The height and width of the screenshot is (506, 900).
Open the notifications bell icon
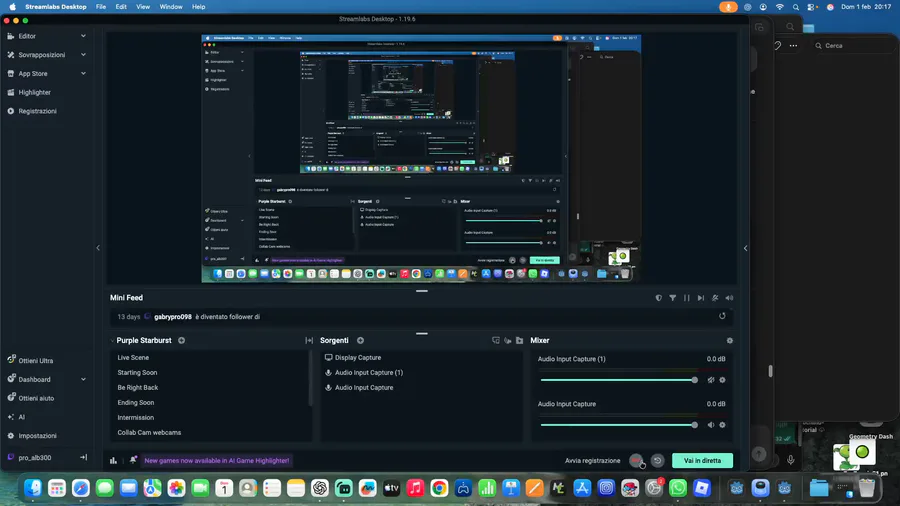[x=133, y=460]
